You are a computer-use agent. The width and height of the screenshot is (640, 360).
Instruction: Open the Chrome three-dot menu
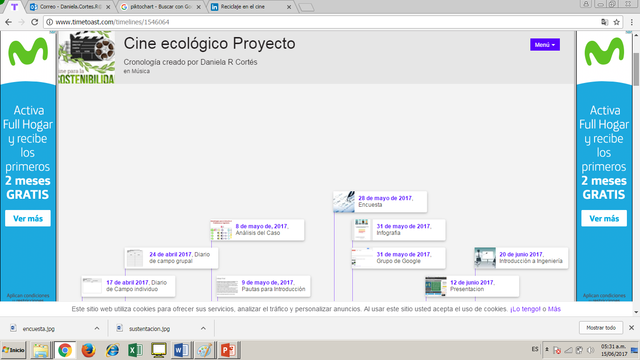631,22
